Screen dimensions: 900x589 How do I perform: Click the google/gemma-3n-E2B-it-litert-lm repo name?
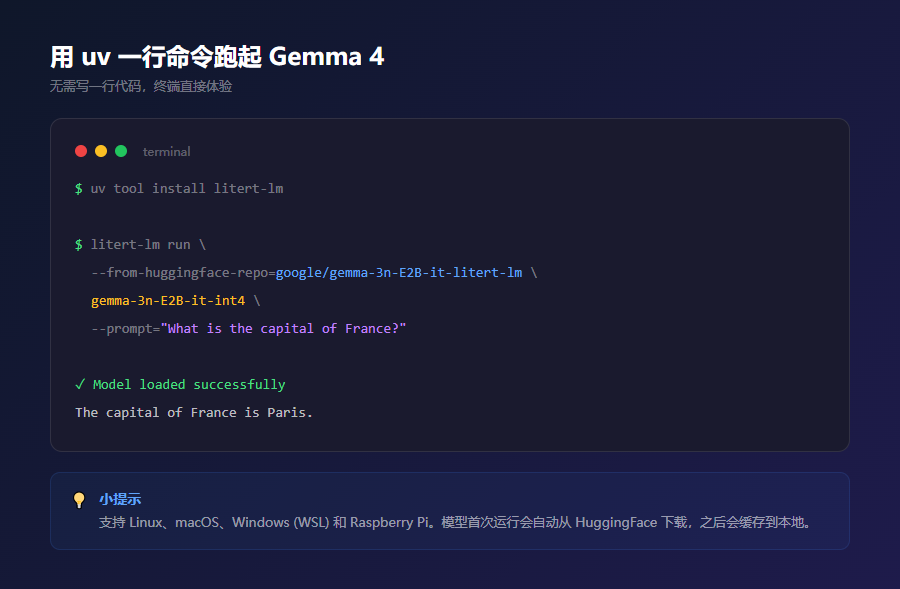click(398, 272)
